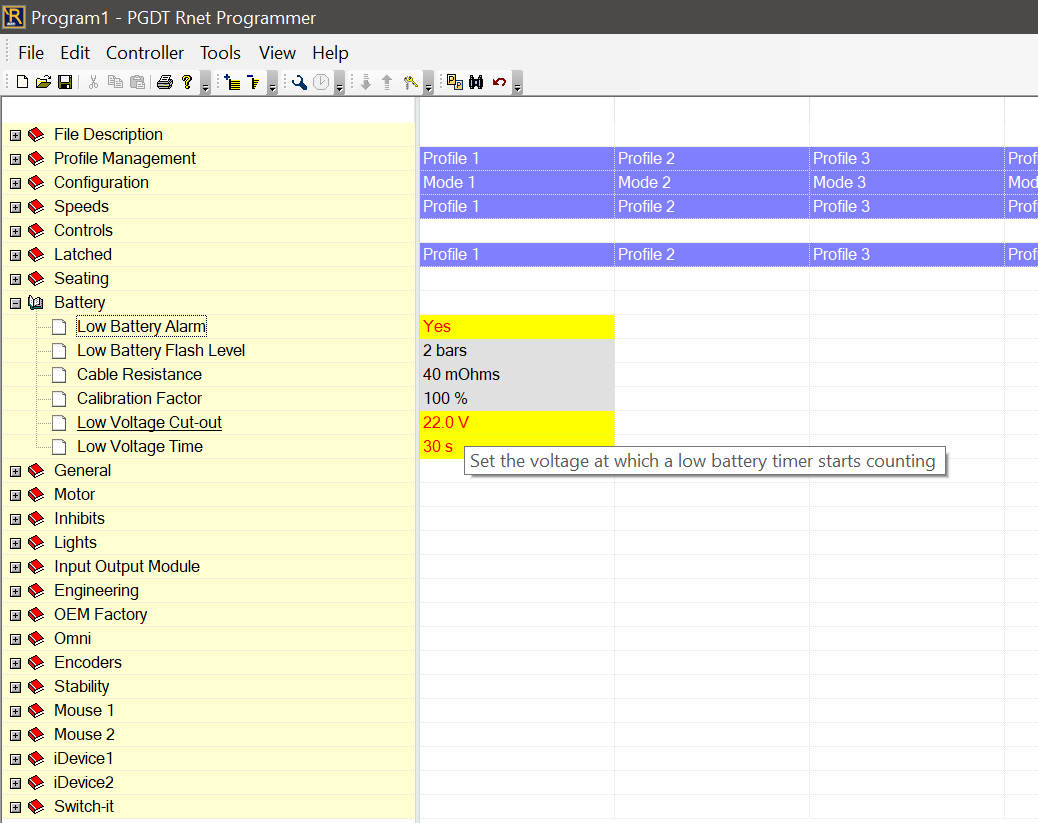Click the Low Battery Alarm 'Yes' value
The width and height of the screenshot is (1038, 823).
point(516,327)
